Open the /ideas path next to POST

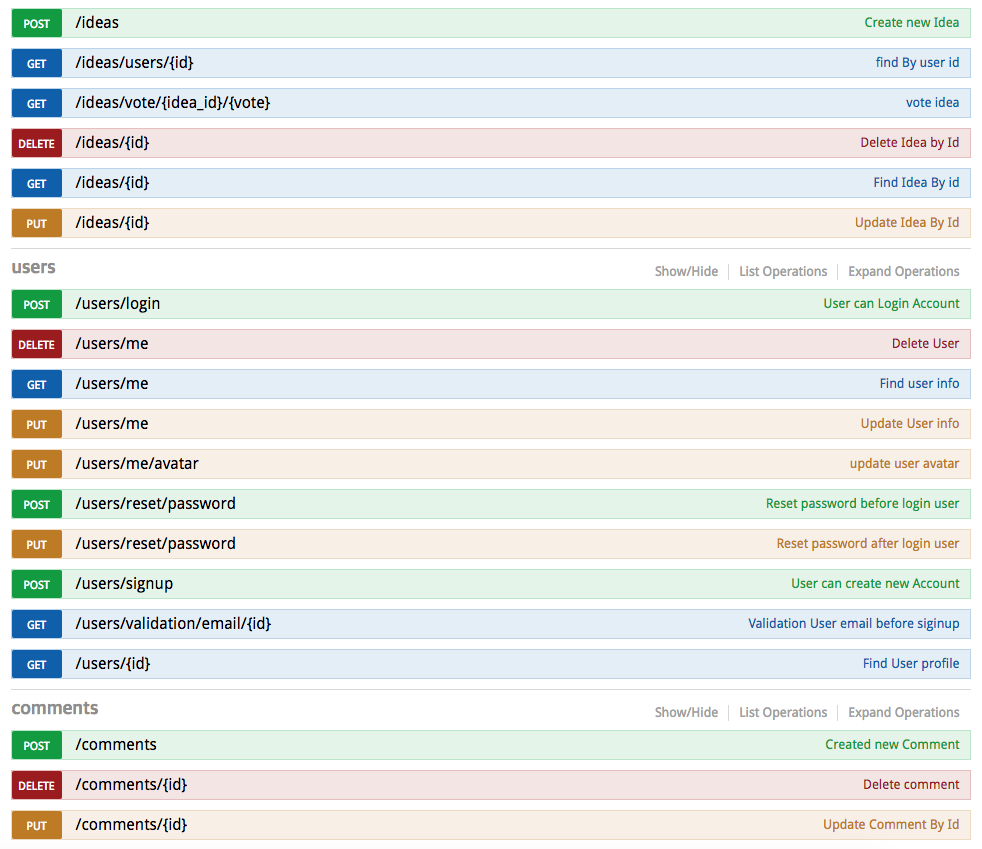97,23
